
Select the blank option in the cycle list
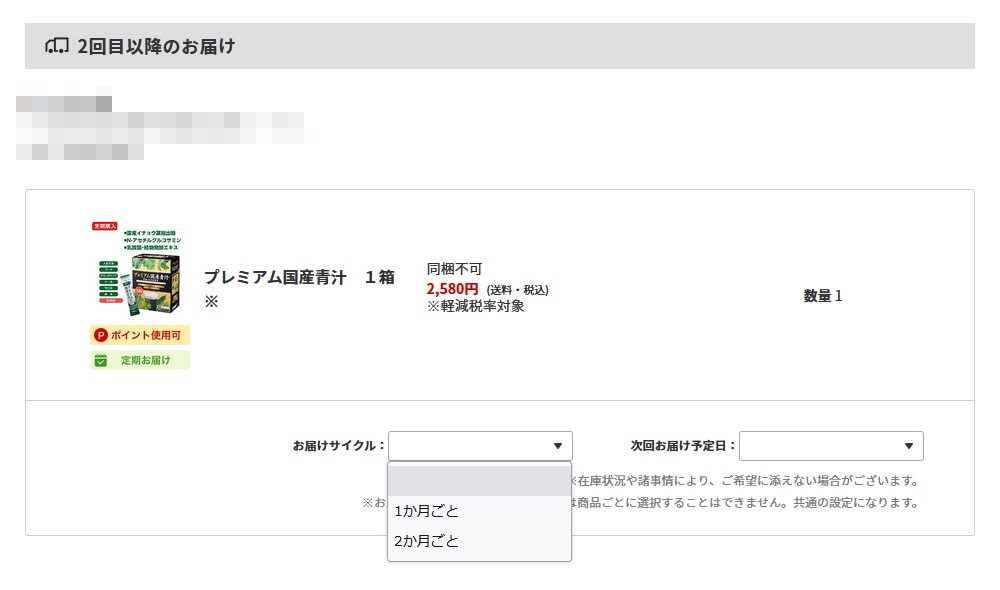479,481
